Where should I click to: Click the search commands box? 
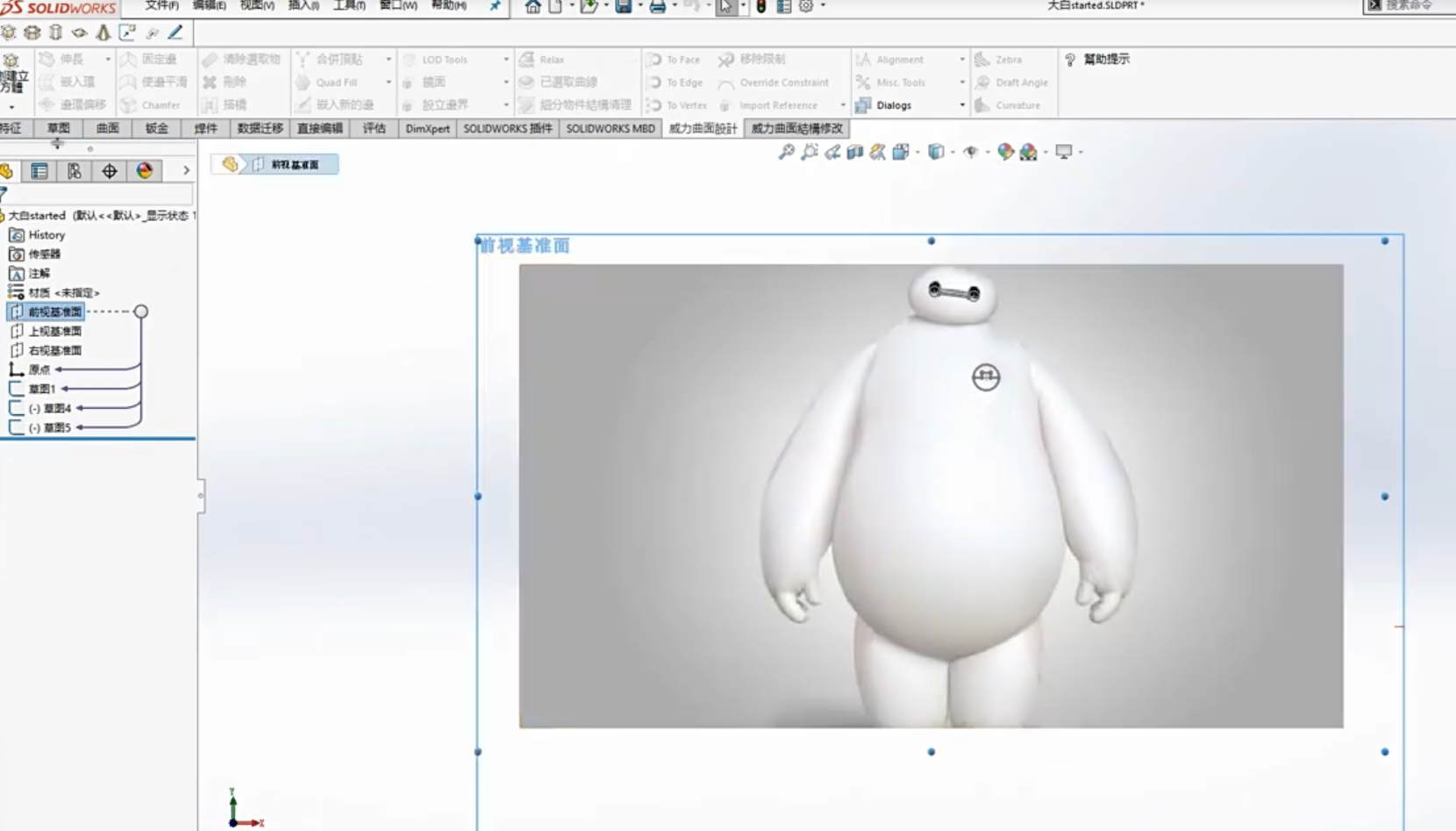(1409, 5)
